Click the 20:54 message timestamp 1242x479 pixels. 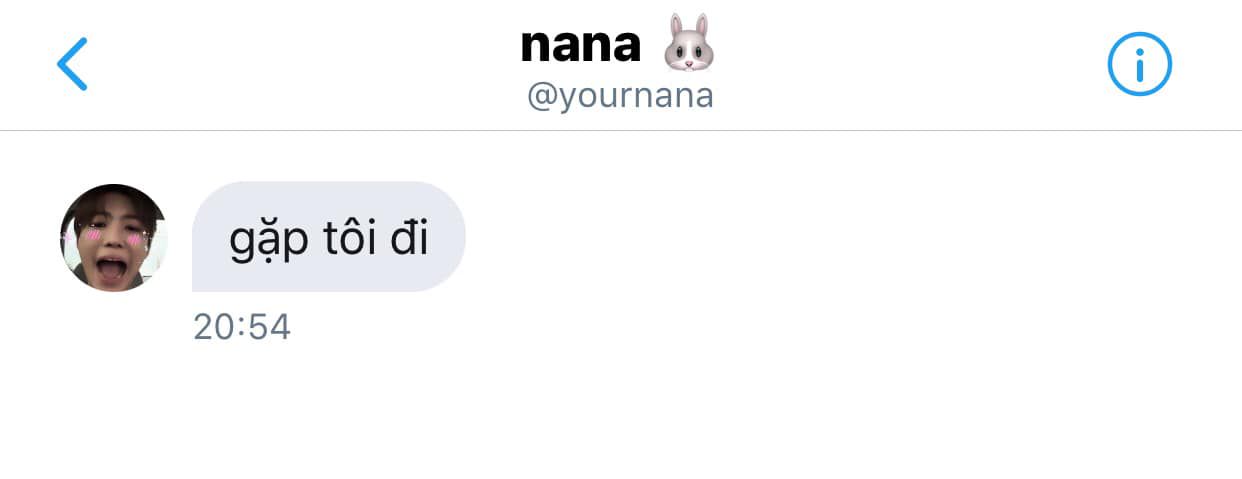(x=242, y=327)
